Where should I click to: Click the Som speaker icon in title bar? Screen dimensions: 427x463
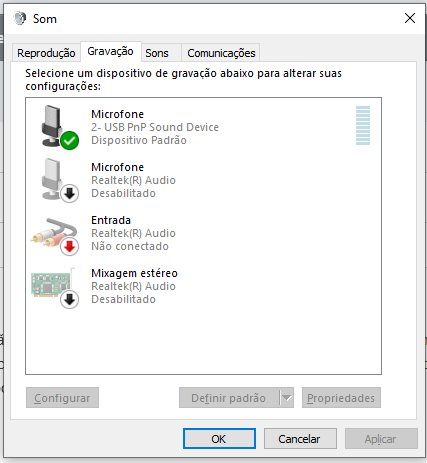click(20, 18)
